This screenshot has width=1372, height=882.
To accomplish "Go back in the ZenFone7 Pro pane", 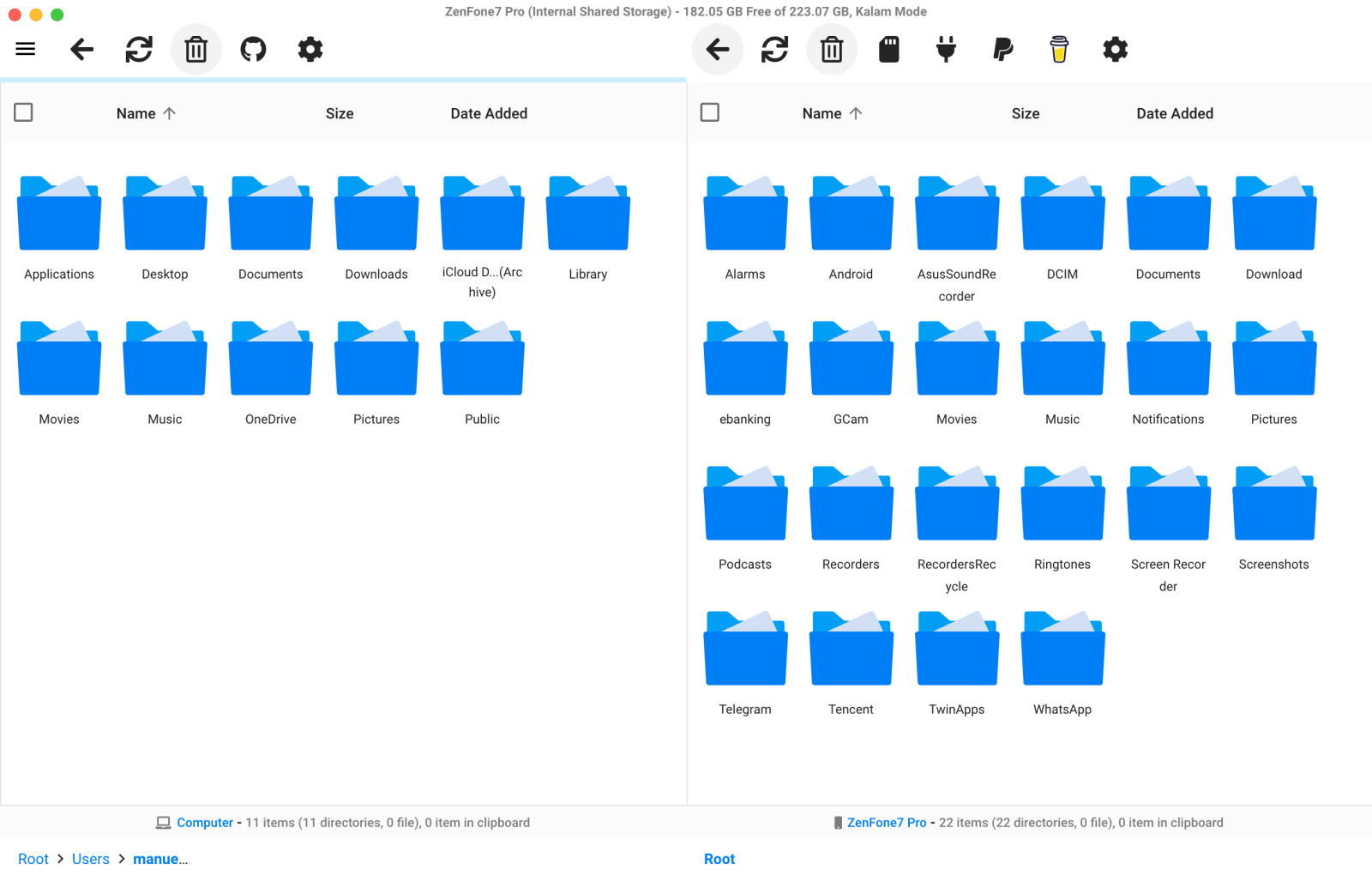I will [718, 49].
